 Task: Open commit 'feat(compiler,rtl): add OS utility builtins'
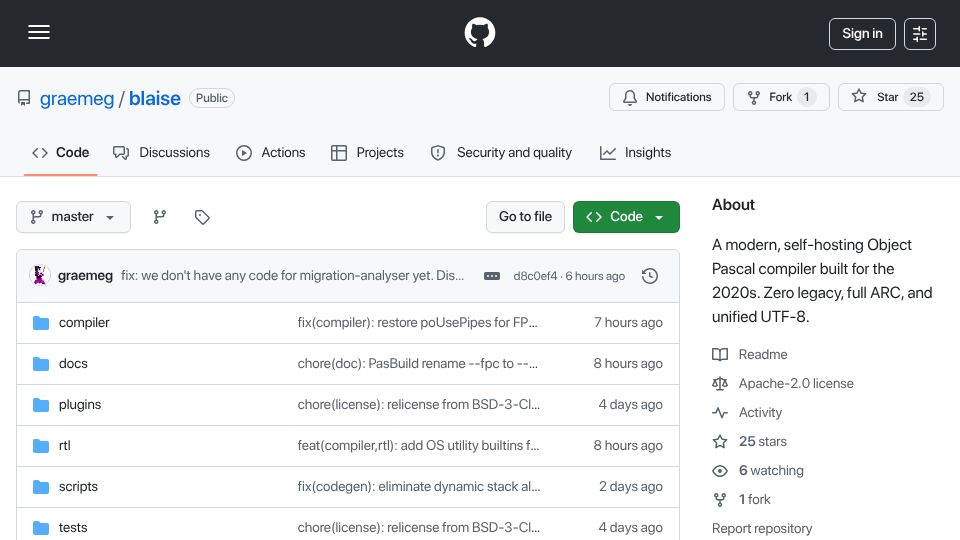(419, 446)
